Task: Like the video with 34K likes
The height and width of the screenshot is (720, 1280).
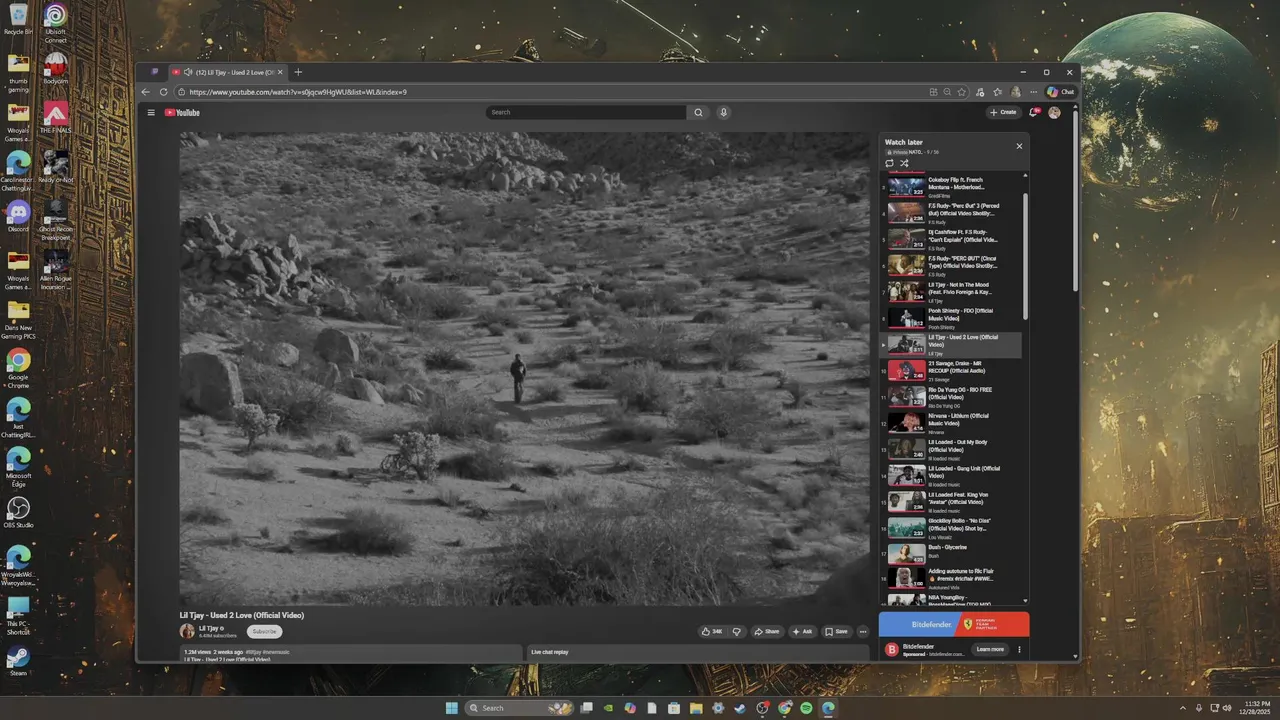Action: tap(711, 631)
